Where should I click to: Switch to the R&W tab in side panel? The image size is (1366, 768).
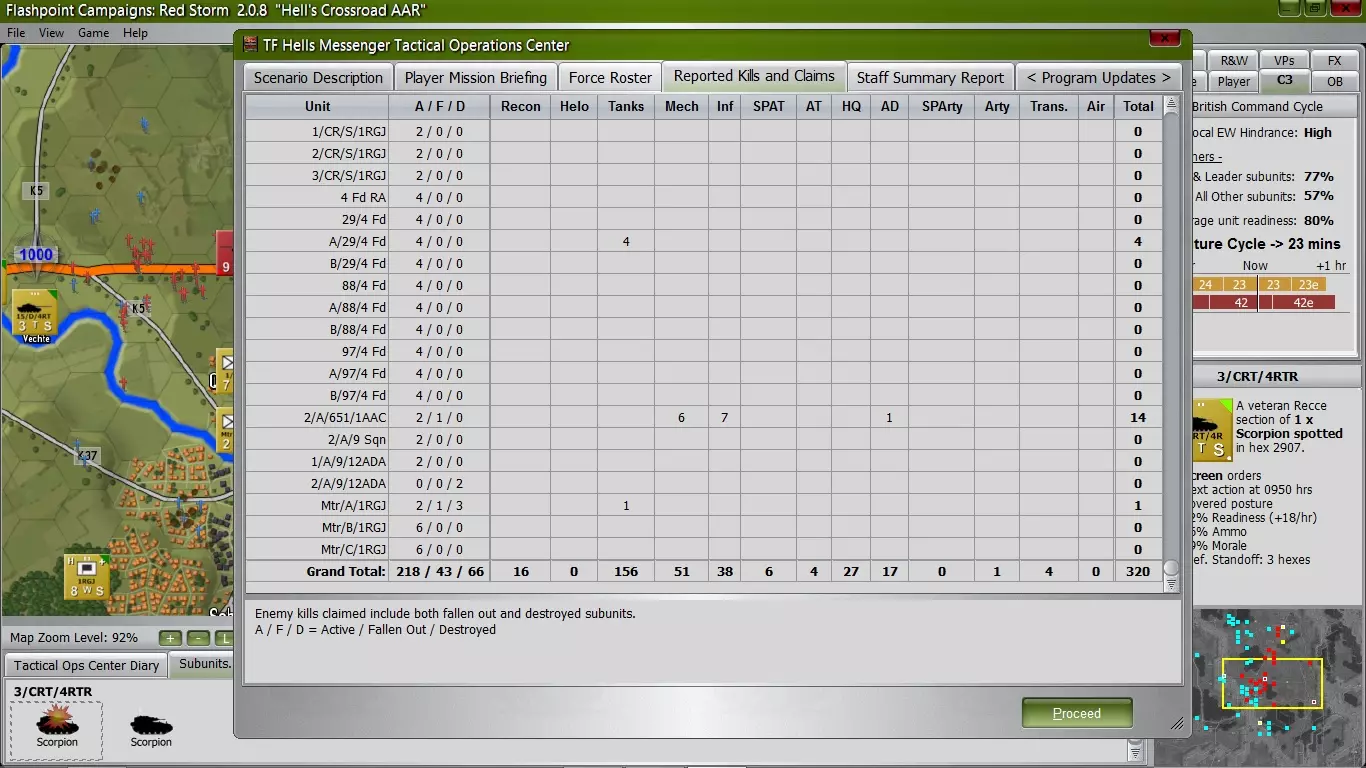(x=1234, y=61)
